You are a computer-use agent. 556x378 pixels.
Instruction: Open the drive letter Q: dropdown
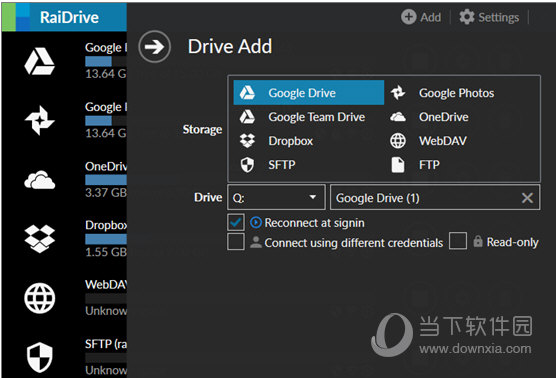click(276, 197)
